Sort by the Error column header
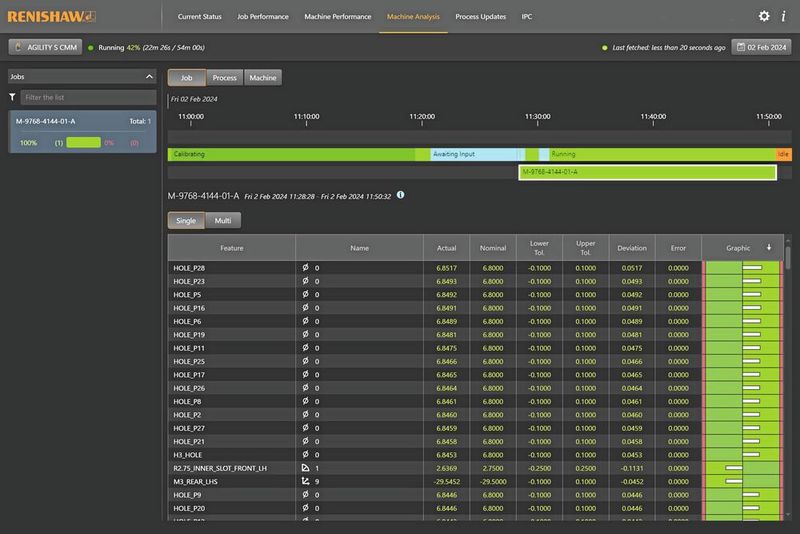Image resolution: width=800 pixels, height=534 pixels. point(678,248)
